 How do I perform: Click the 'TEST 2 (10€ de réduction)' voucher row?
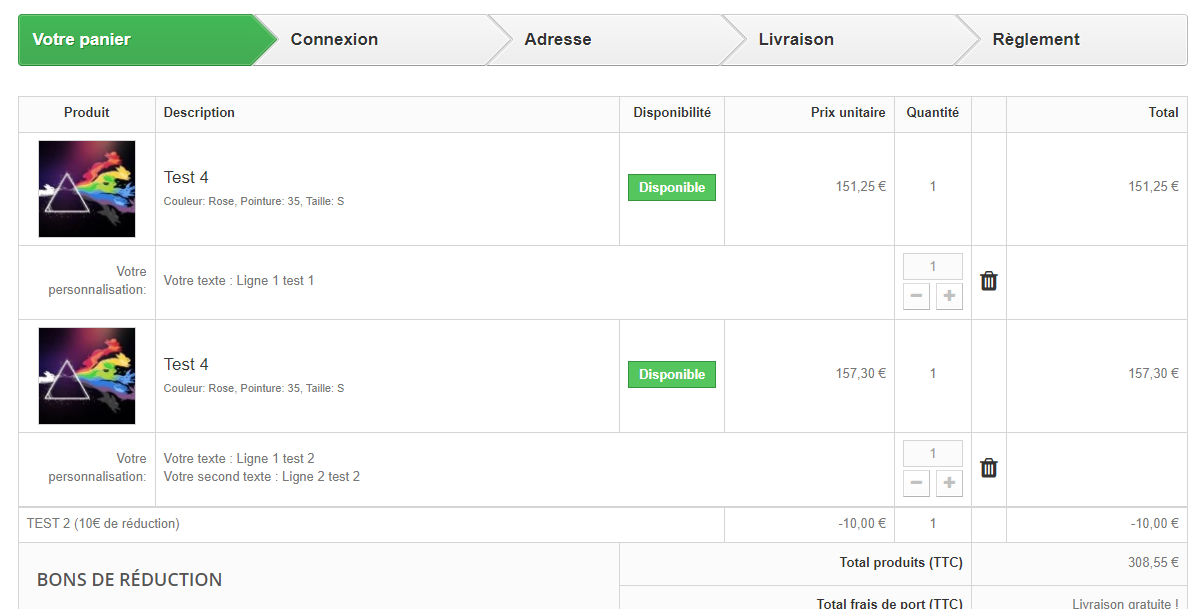pyautogui.click(x=103, y=523)
